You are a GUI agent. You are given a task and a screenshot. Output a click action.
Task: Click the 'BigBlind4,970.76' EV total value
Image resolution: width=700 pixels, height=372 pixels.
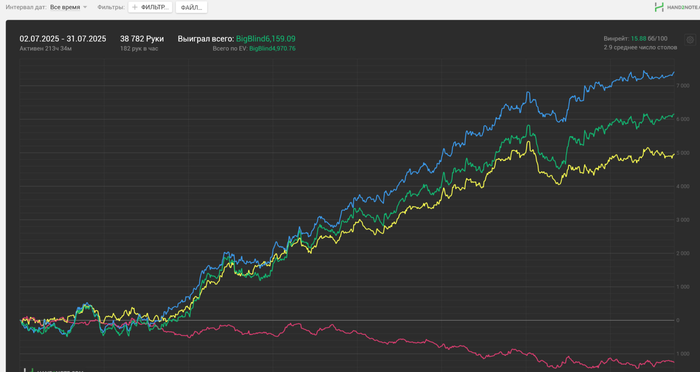[272, 48]
